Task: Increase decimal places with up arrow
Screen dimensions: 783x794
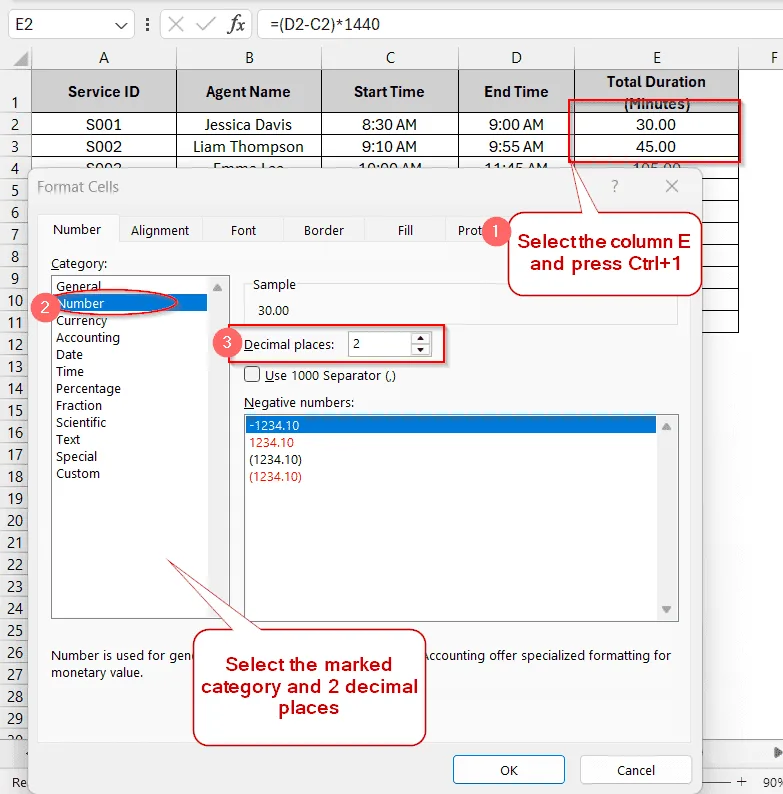Action: coord(420,338)
